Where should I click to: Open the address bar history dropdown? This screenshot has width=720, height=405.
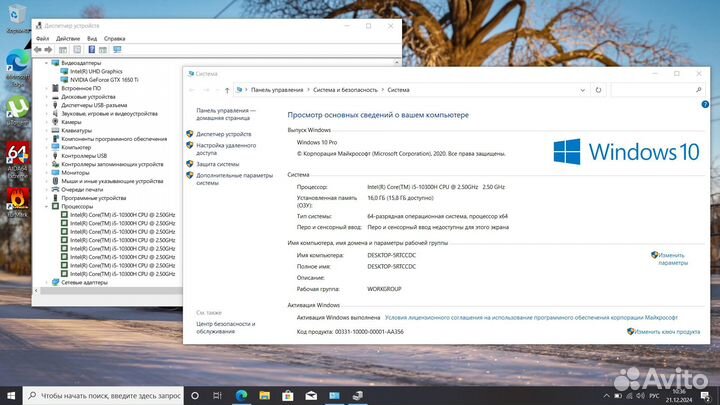pyautogui.click(x=582, y=90)
